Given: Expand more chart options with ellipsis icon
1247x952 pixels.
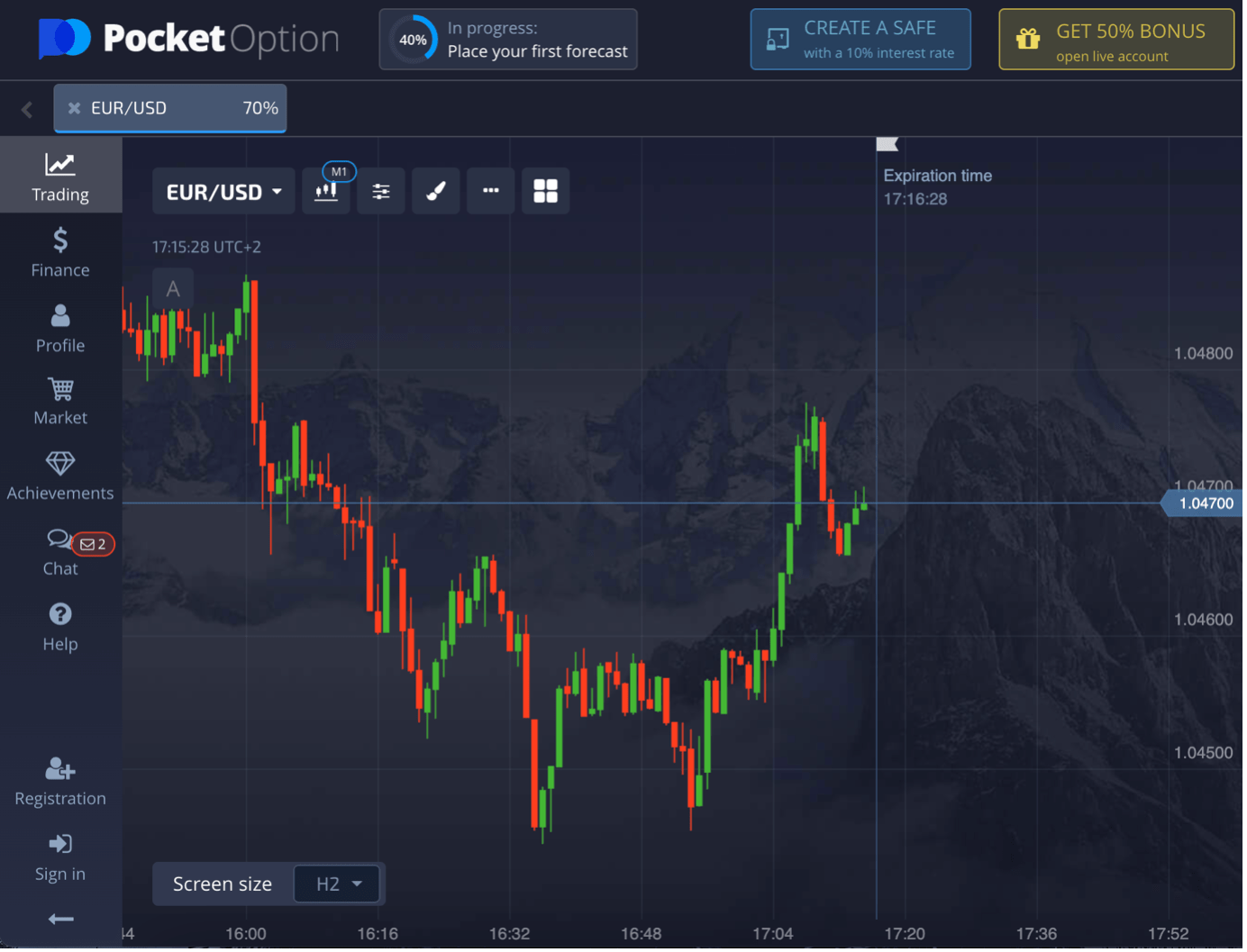Looking at the screenshot, I should point(490,191).
